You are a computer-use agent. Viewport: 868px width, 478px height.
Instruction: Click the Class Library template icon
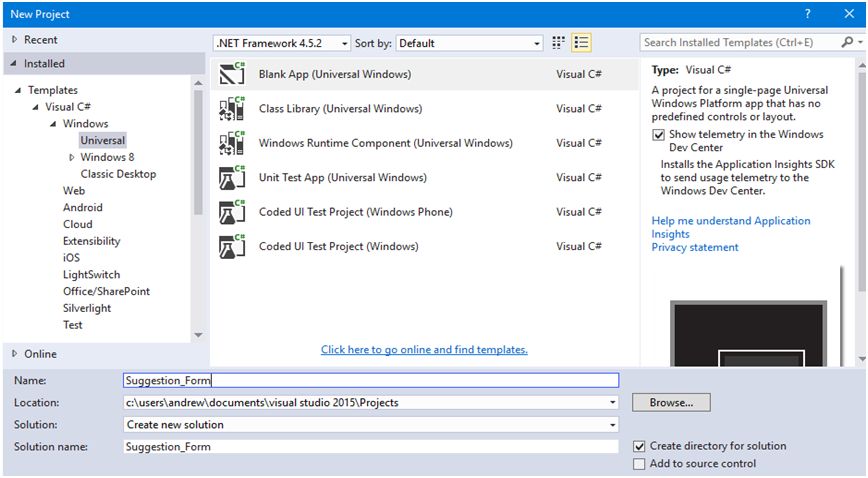pyautogui.click(x=232, y=109)
